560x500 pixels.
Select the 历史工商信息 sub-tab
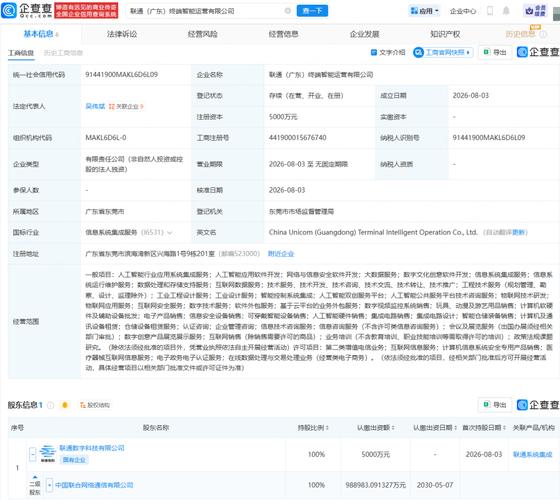click(63, 53)
